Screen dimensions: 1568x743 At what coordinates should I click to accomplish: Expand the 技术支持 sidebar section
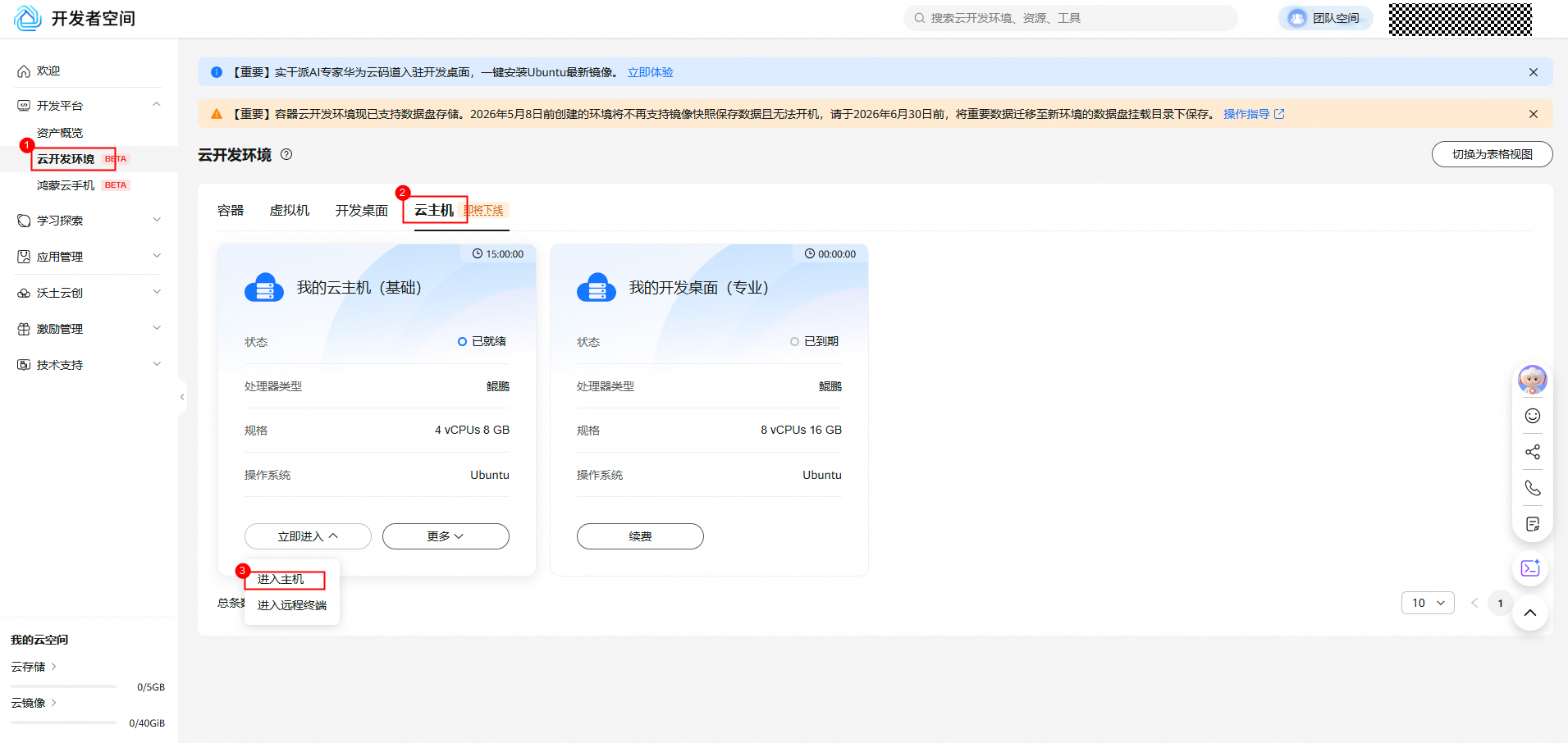157,364
